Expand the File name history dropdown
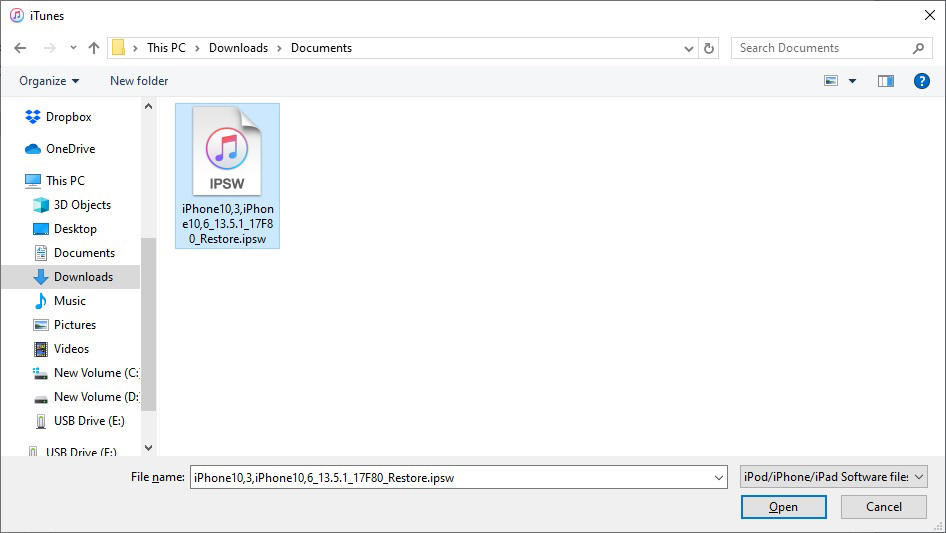Screen dimensions: 946x533 click(x=719, y=478)
